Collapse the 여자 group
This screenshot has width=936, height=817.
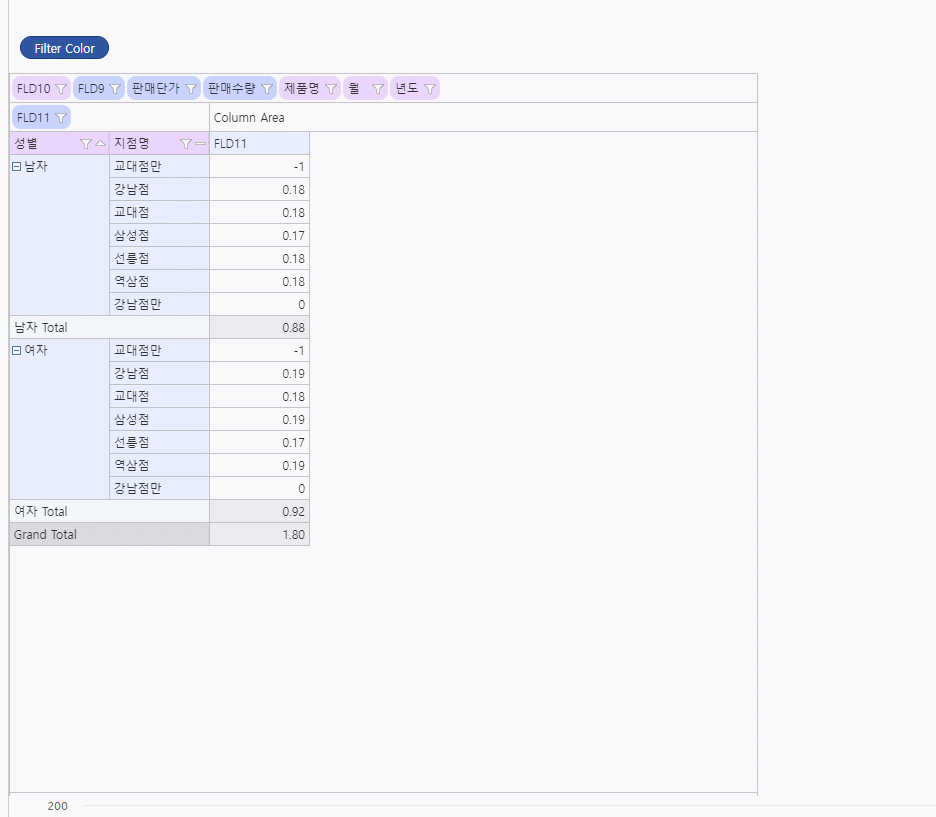(17, 351)
